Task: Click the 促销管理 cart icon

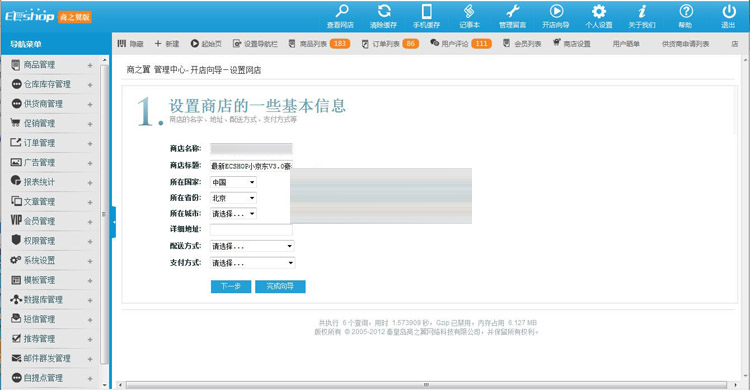Action: [x=16, y=123]
